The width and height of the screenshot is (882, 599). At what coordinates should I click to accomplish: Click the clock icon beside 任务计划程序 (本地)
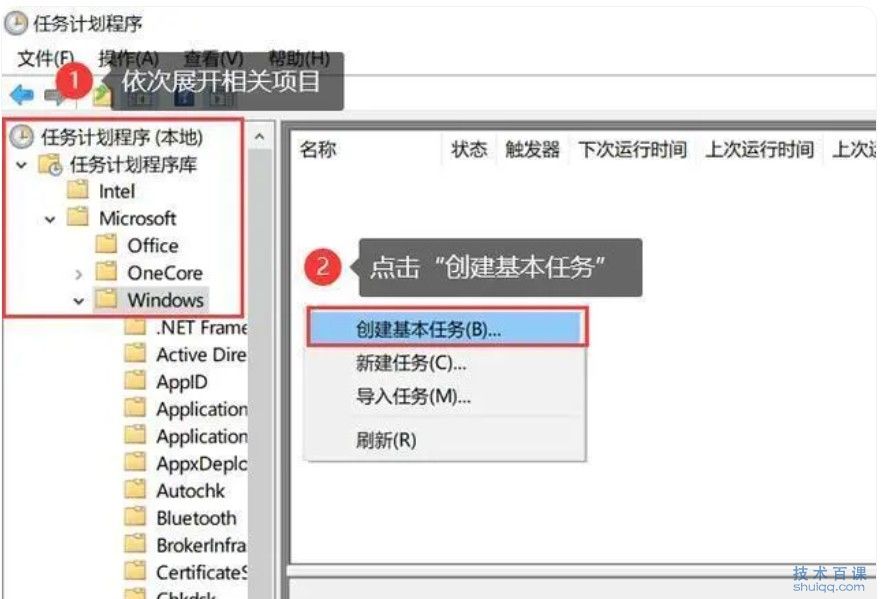point(22,137)
